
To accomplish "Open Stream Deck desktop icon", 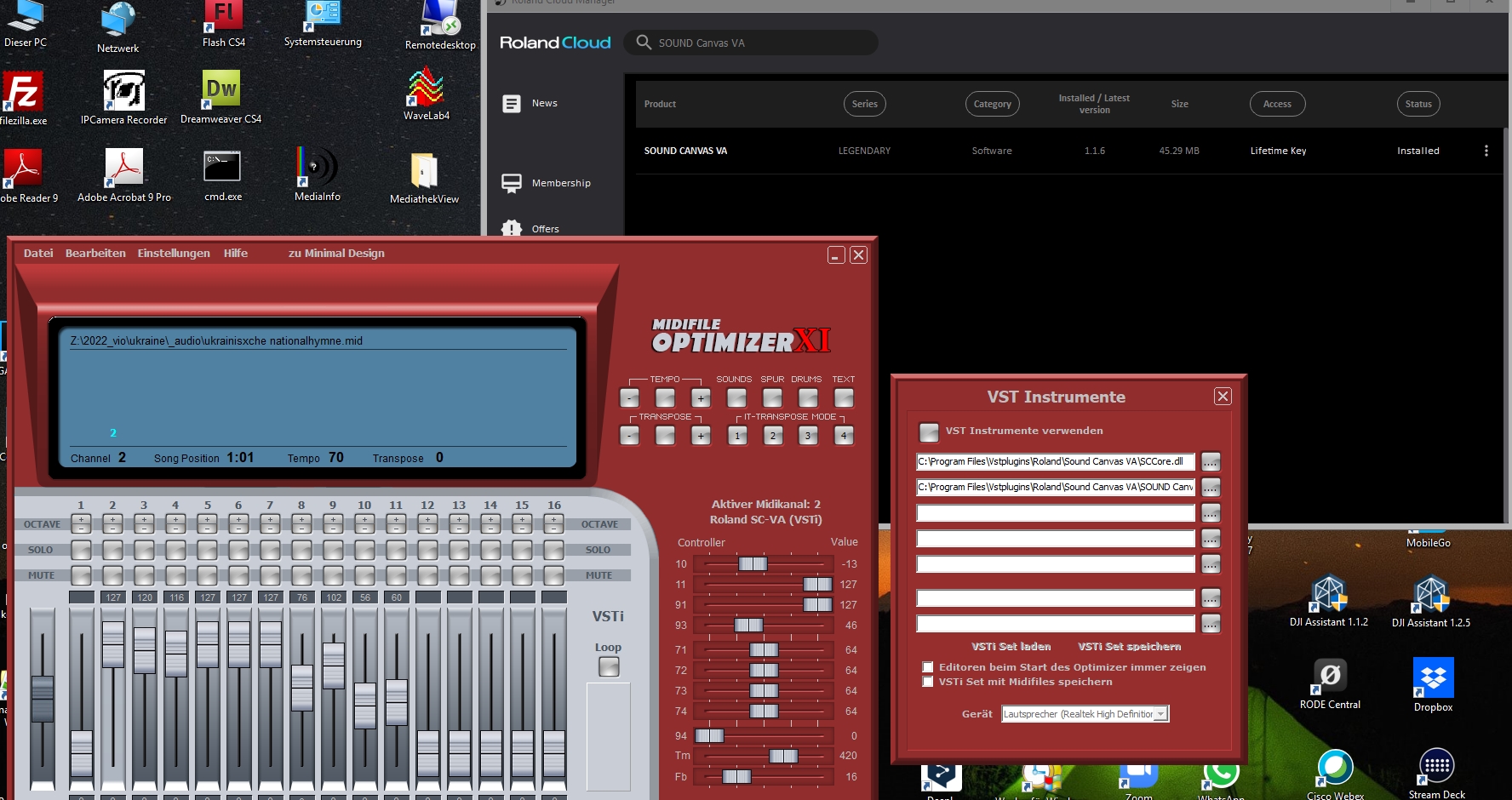I will tap(1436, 773).
